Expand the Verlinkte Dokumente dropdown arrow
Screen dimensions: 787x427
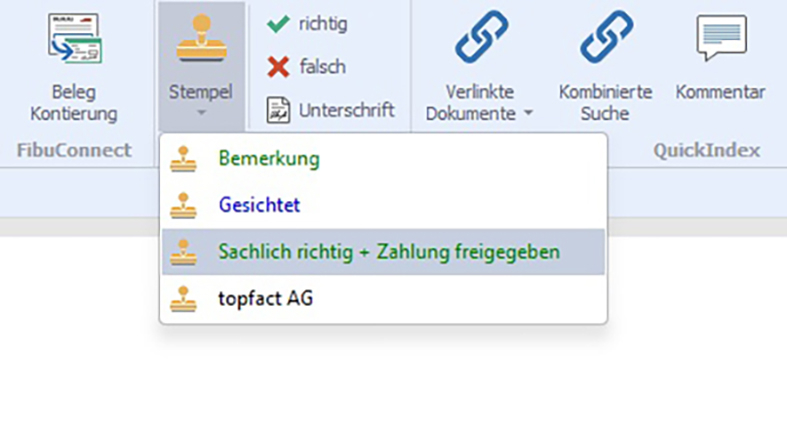click(x=528, y=114)
